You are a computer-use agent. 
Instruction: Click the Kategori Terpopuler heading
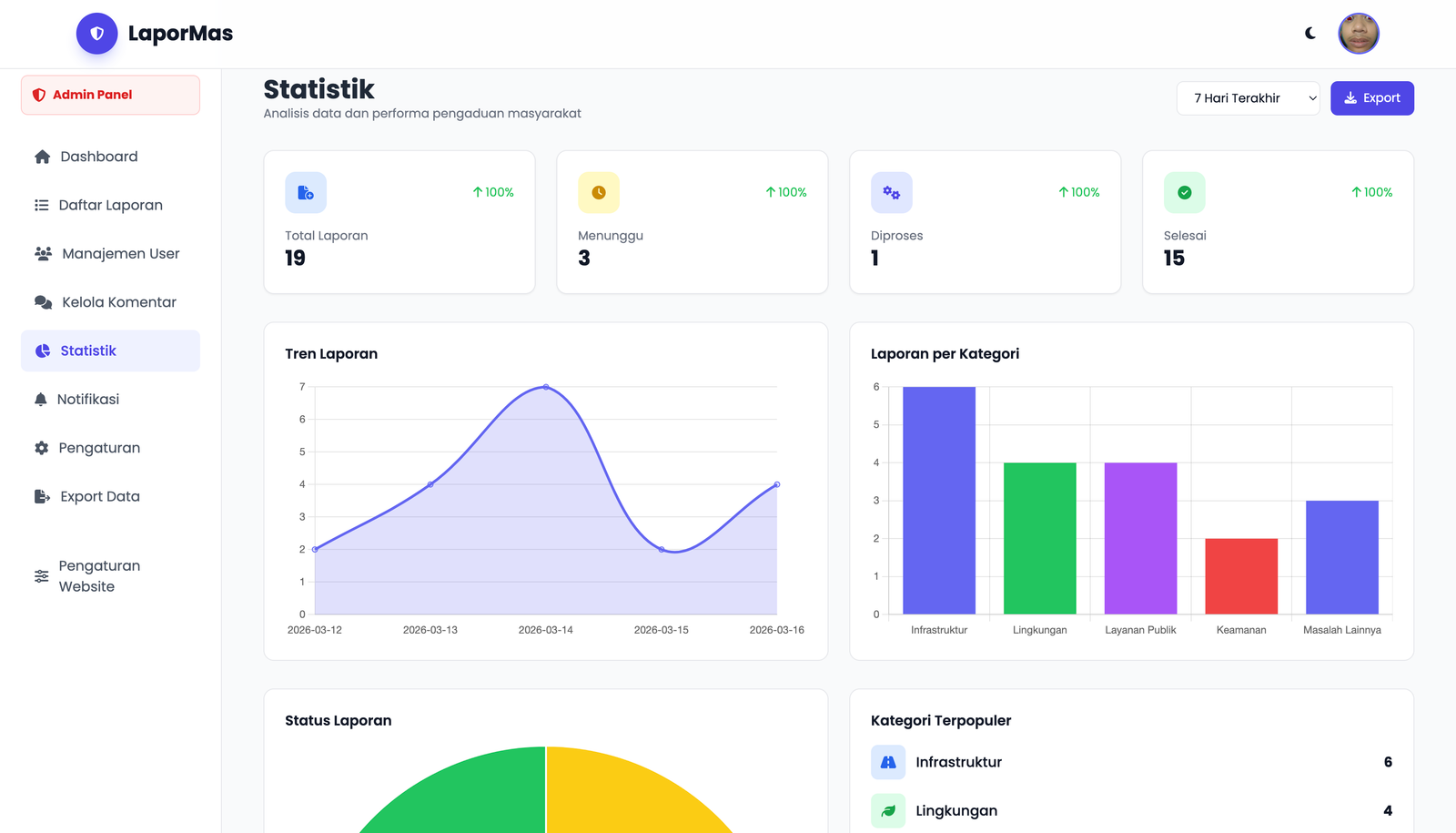[941, 721]
